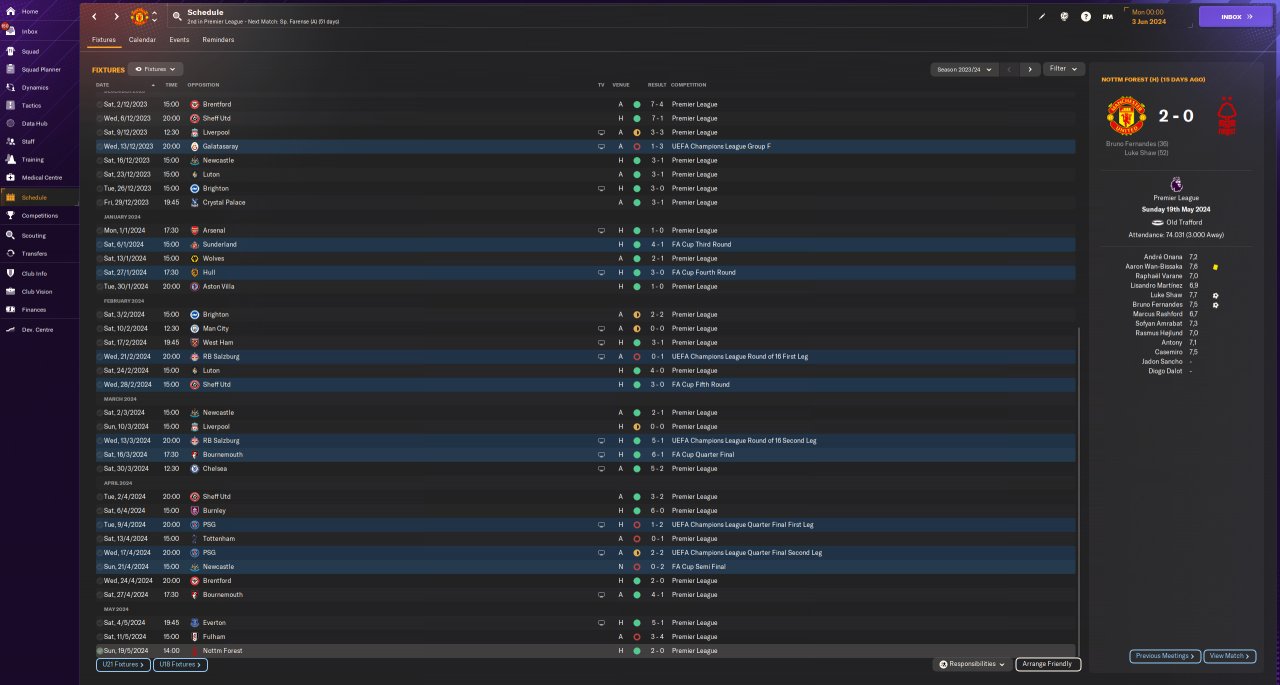The width and height of the screenshot is (1280, 685).
Task: Click the Previous Meetings button
Action: pyautogui.click(x=1165, y=656)
